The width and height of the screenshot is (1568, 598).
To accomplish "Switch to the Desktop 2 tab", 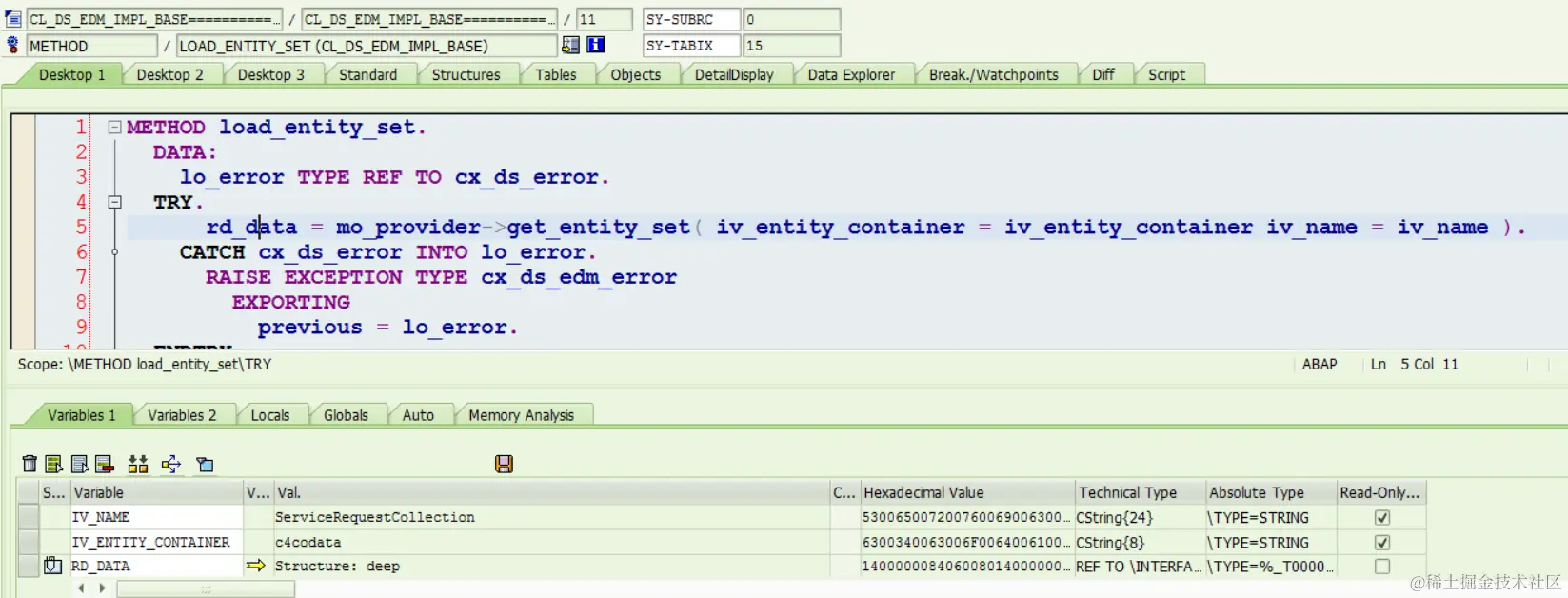I will coord(170,74).
